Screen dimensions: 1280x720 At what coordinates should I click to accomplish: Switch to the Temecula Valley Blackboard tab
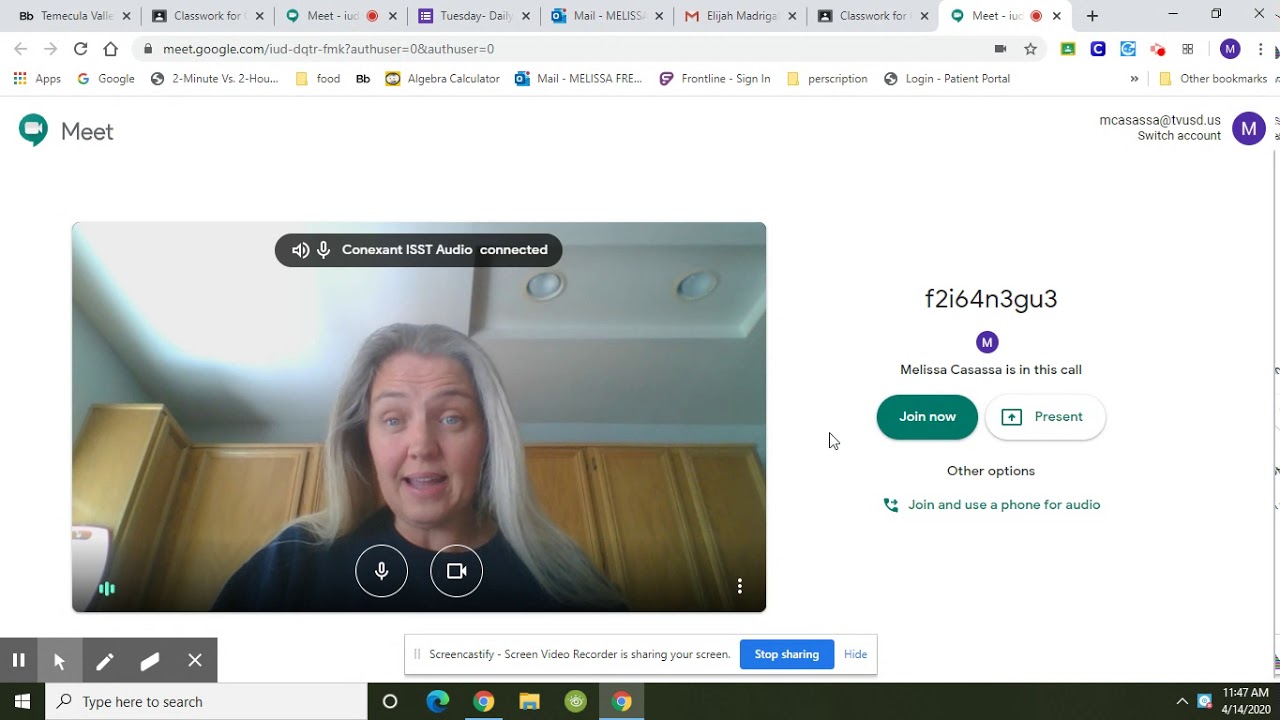[x=75, y=16]
